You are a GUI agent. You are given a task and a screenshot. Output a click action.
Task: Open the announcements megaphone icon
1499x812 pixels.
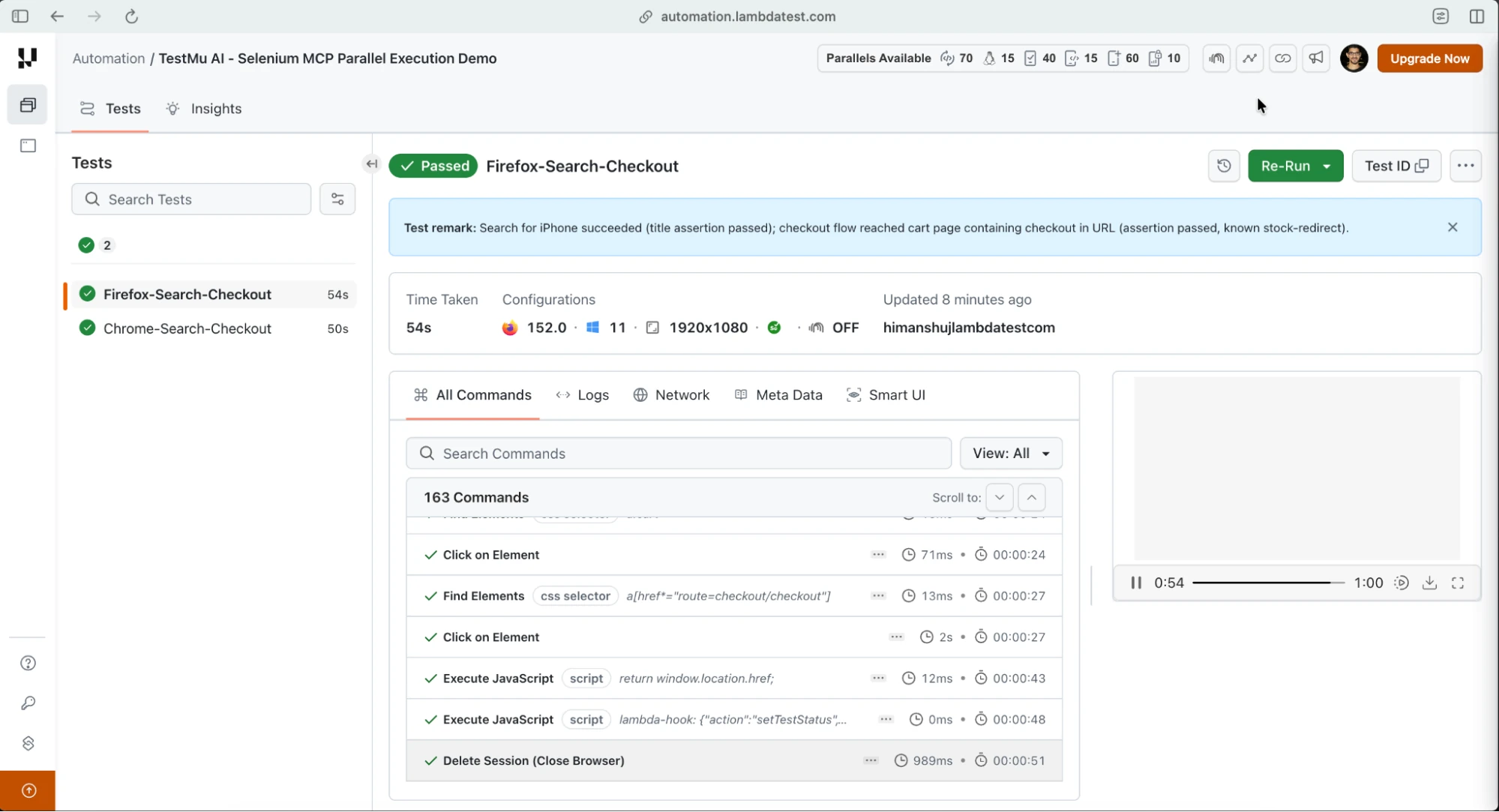[x=1316, y=58]
